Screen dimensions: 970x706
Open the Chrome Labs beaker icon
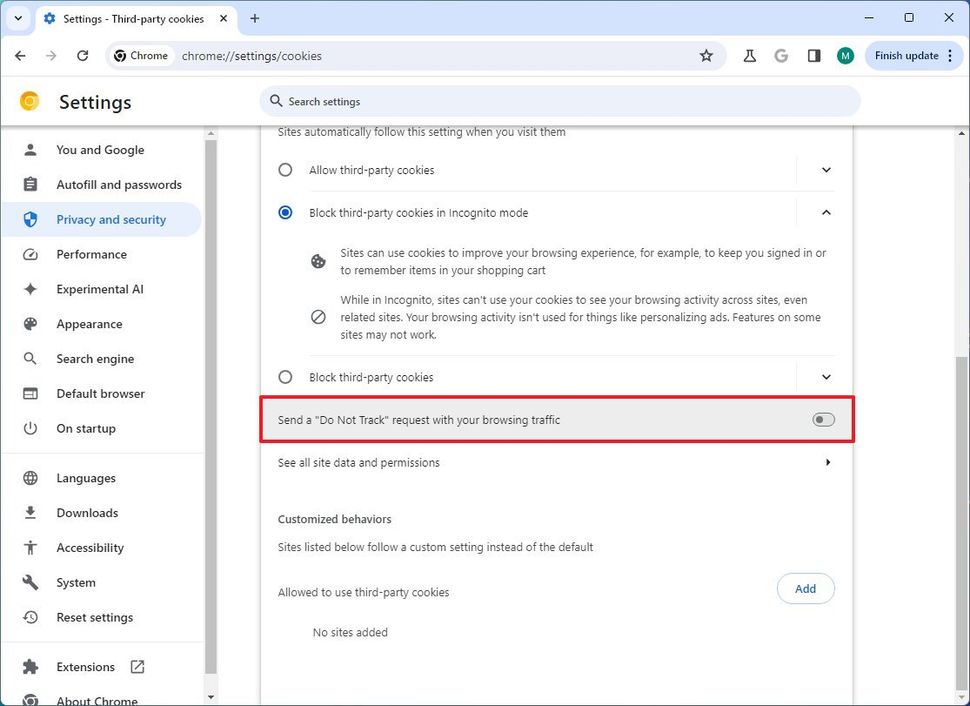pos(749,56)
